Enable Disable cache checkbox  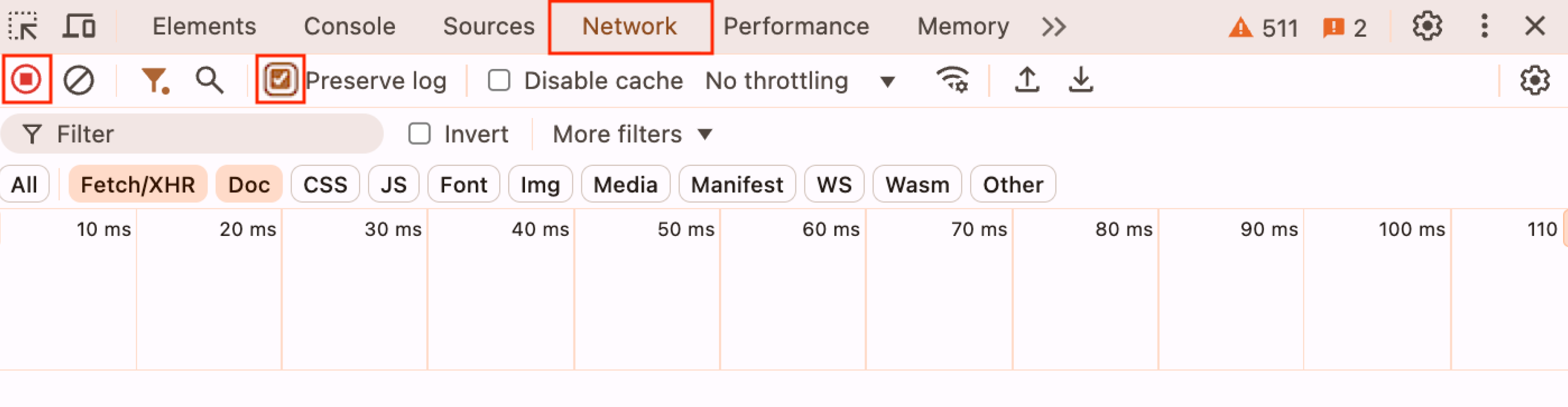coord(499,80)
